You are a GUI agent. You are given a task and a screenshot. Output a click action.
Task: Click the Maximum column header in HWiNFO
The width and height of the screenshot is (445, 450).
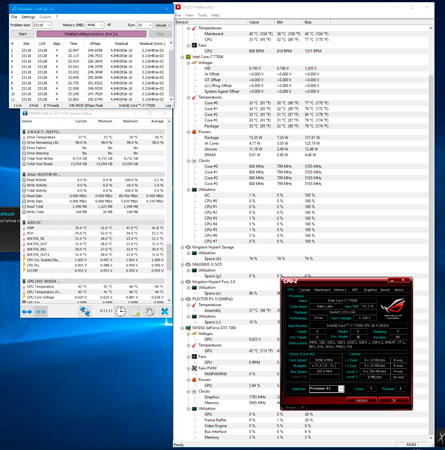(130, 121)
